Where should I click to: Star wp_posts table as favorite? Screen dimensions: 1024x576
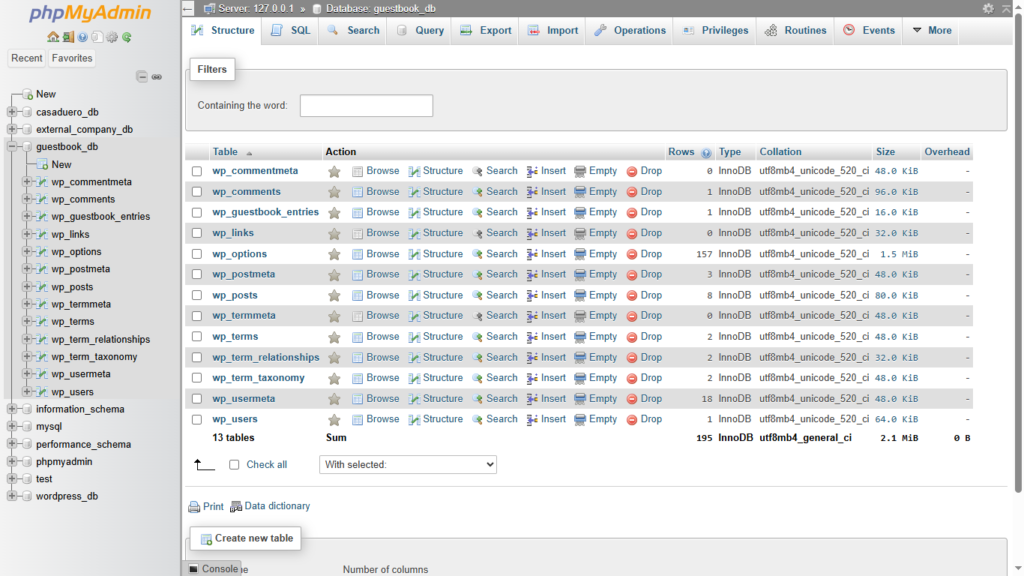click(x=334, y=296)
